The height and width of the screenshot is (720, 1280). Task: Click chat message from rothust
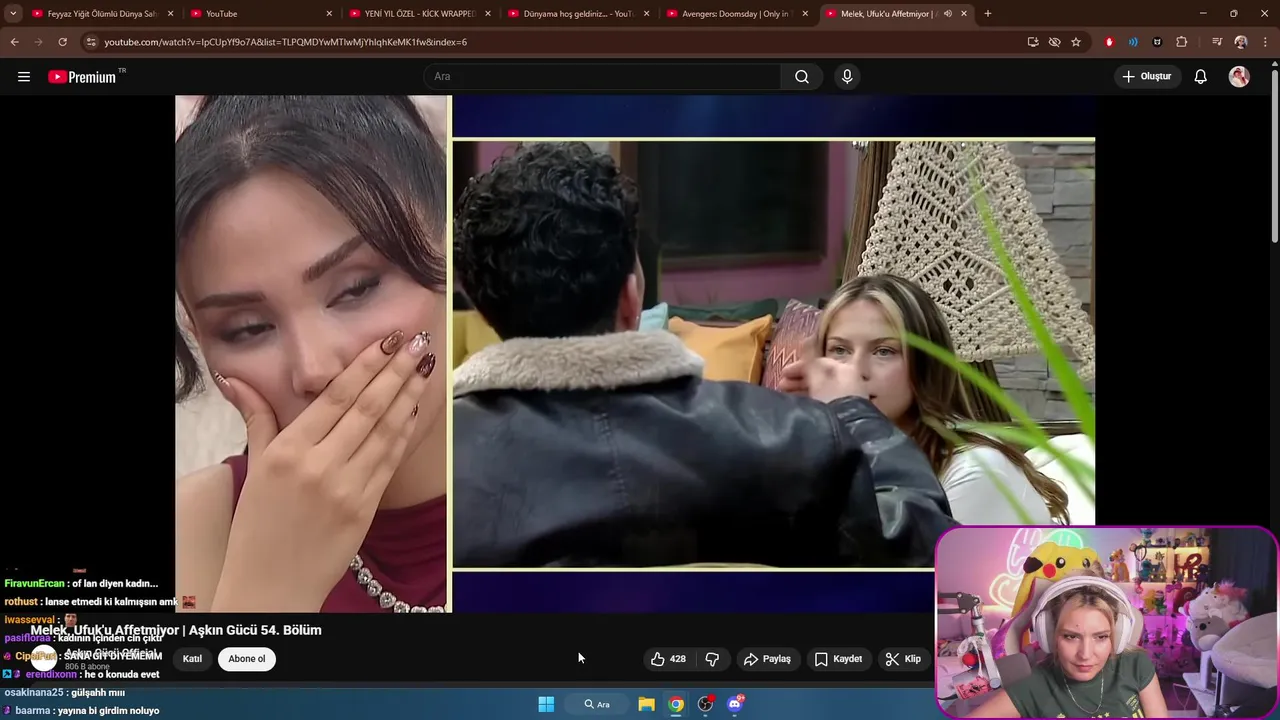pos(100,602)
